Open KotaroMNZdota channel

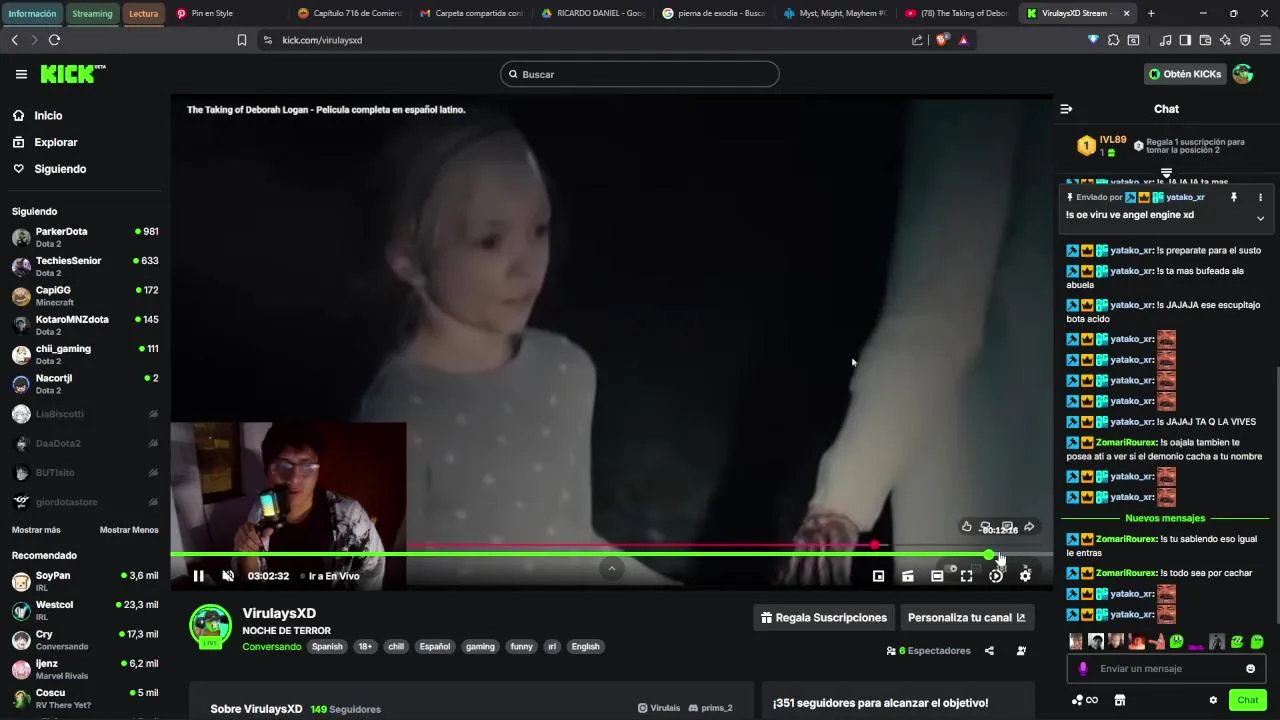pyautogui.click(x=85, y=325)
